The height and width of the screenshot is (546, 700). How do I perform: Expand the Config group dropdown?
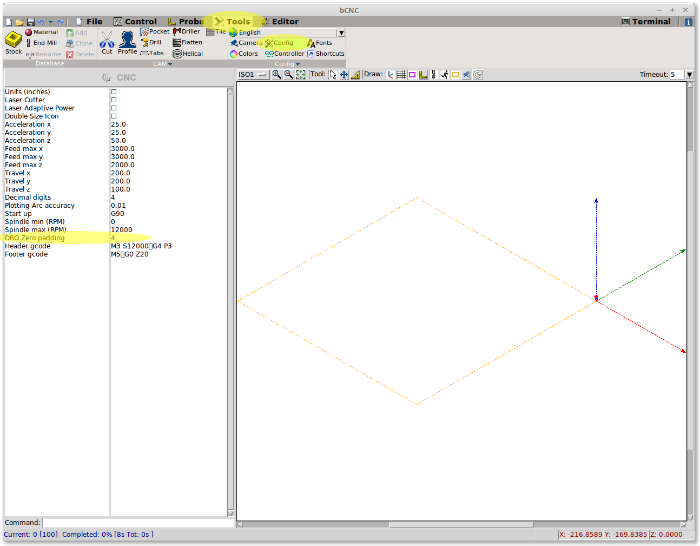(x=287, y=64)
